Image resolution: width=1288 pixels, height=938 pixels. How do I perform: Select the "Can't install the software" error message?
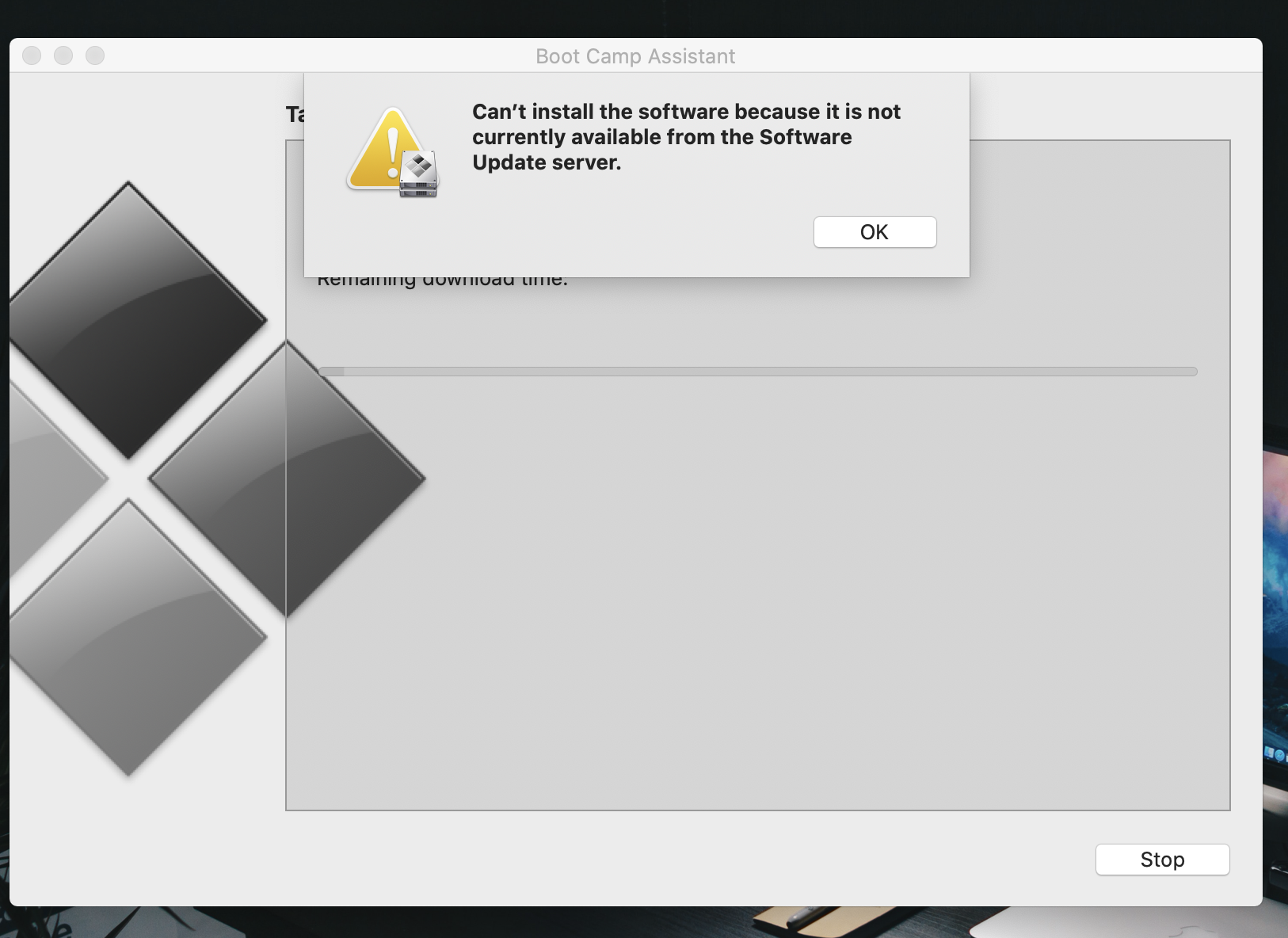coord(686,137)
